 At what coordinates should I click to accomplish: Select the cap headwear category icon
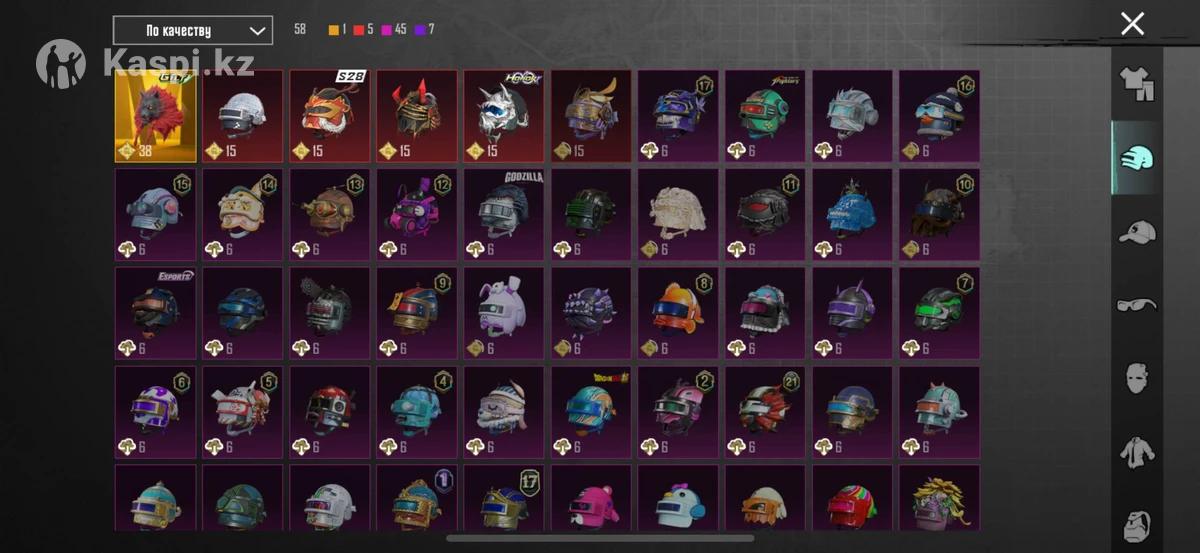1137,232
